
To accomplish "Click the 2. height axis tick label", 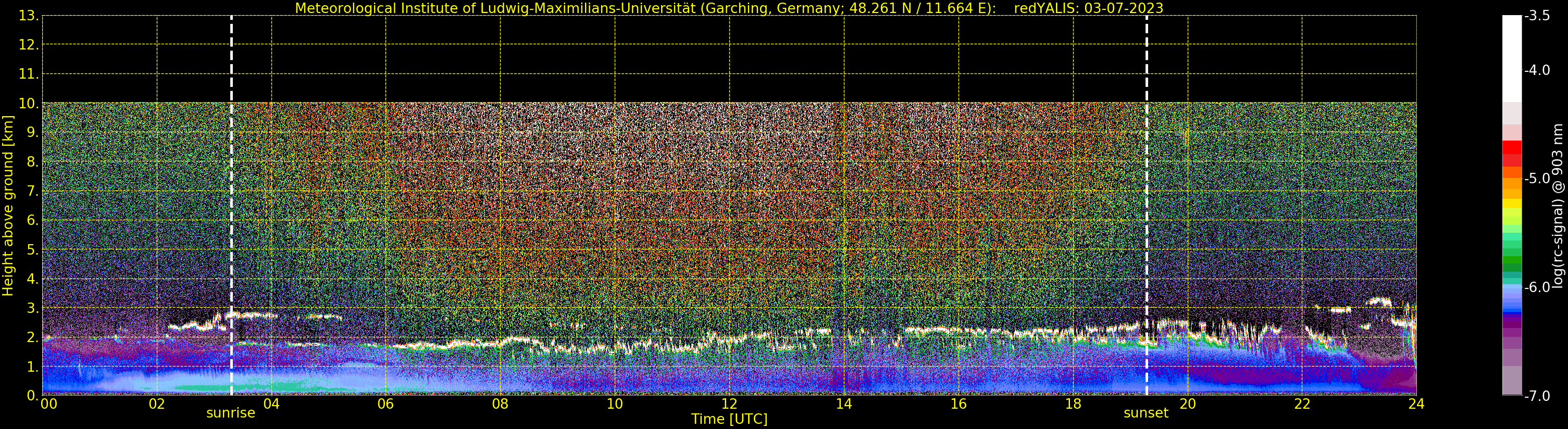I will [32, 337].
